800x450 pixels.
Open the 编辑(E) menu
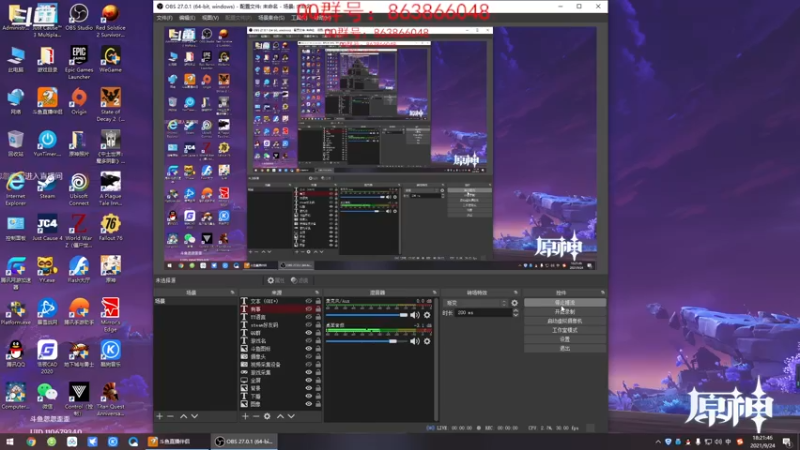pos(187,18)
